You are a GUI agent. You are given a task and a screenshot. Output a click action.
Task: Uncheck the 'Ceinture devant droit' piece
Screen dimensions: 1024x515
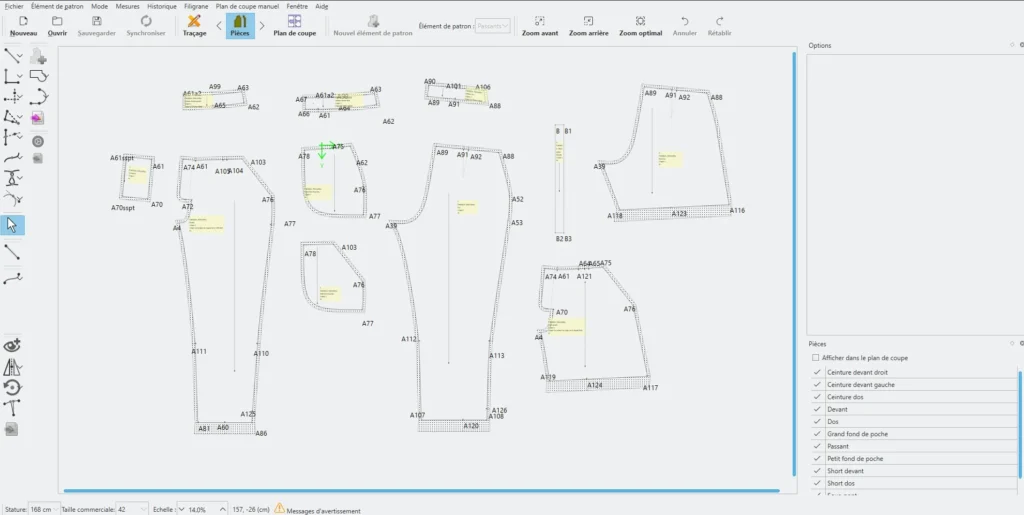(817, 373)
